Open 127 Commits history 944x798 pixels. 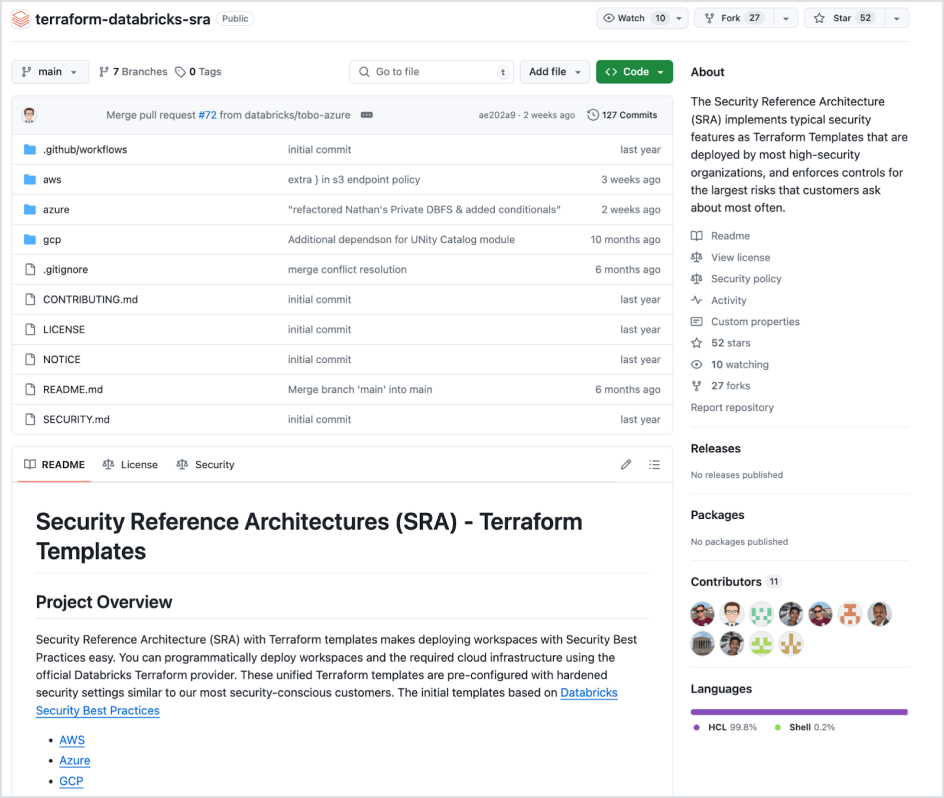[622, 115]
